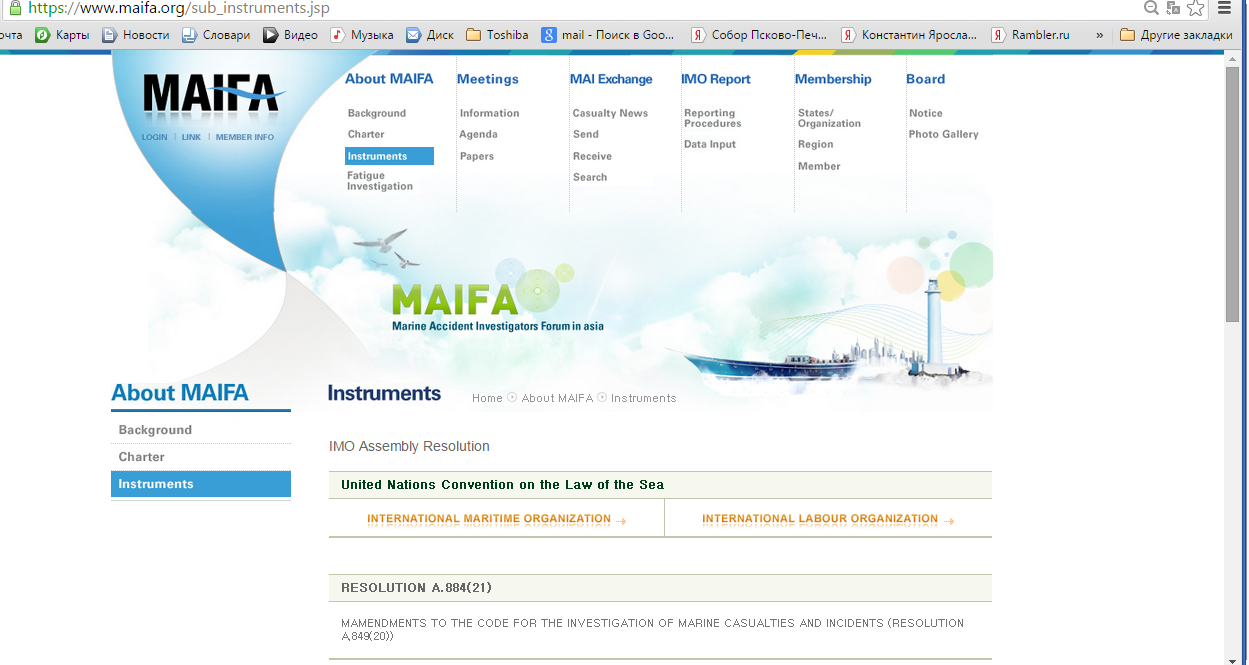Viewport: 1249px width, 665px height.
Task: Click Instruments in the breadcrumb trail
Action: (x=644, y=398)
